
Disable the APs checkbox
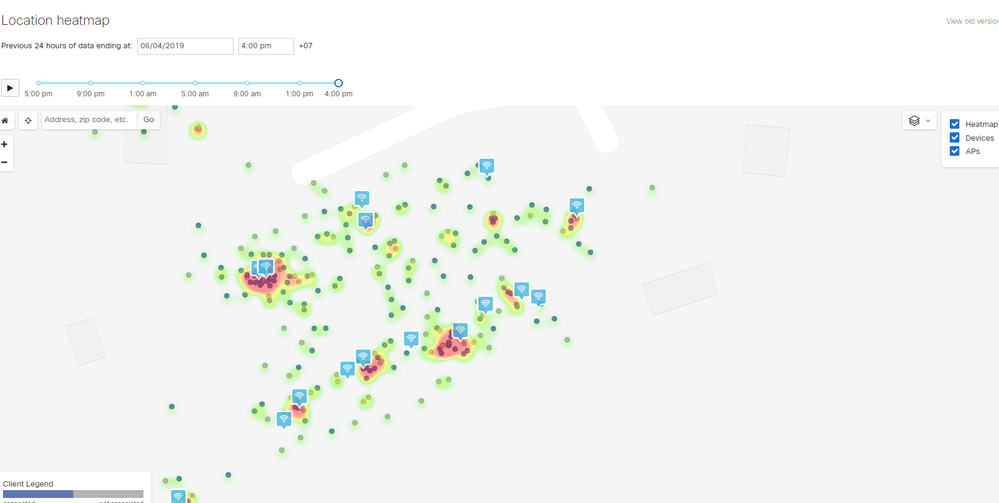tap(955, 151)
